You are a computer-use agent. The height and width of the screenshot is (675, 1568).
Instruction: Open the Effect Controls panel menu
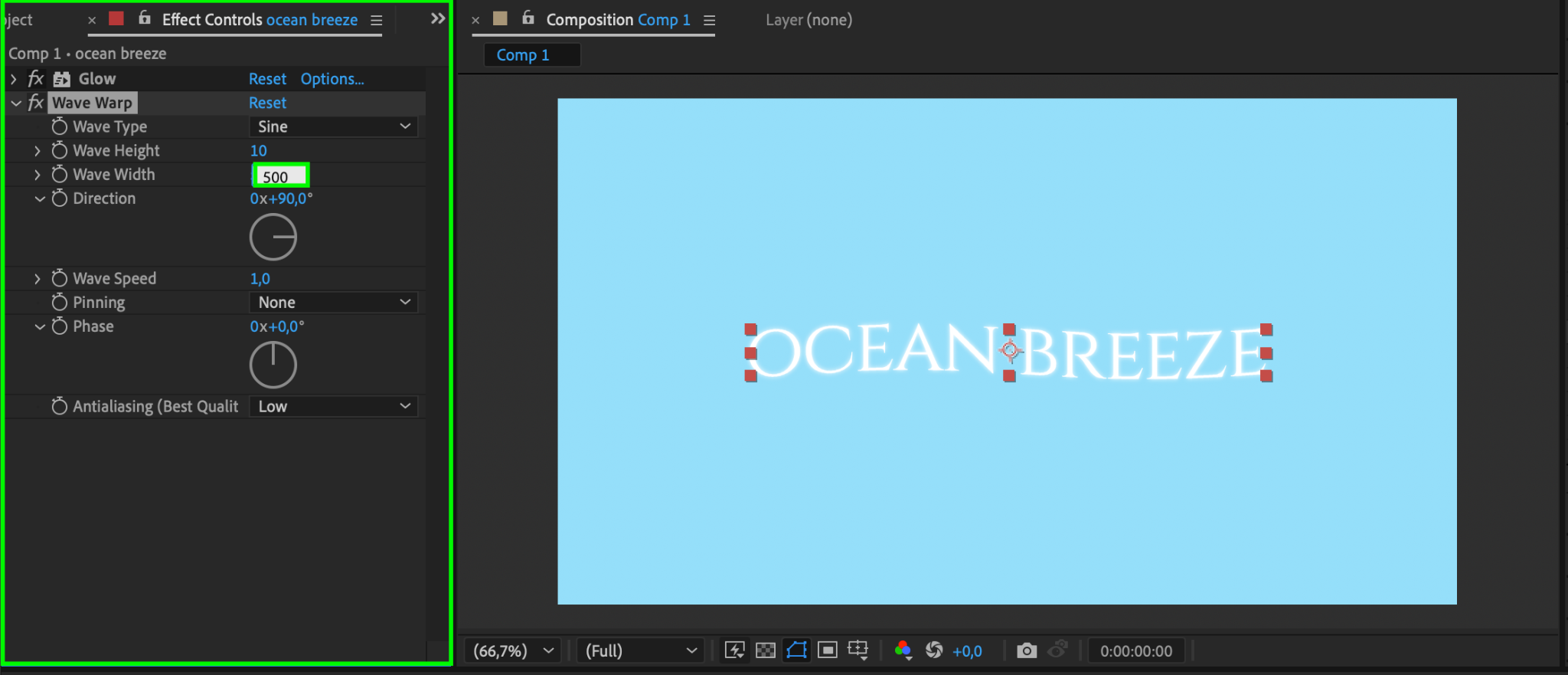click(377, 21)
